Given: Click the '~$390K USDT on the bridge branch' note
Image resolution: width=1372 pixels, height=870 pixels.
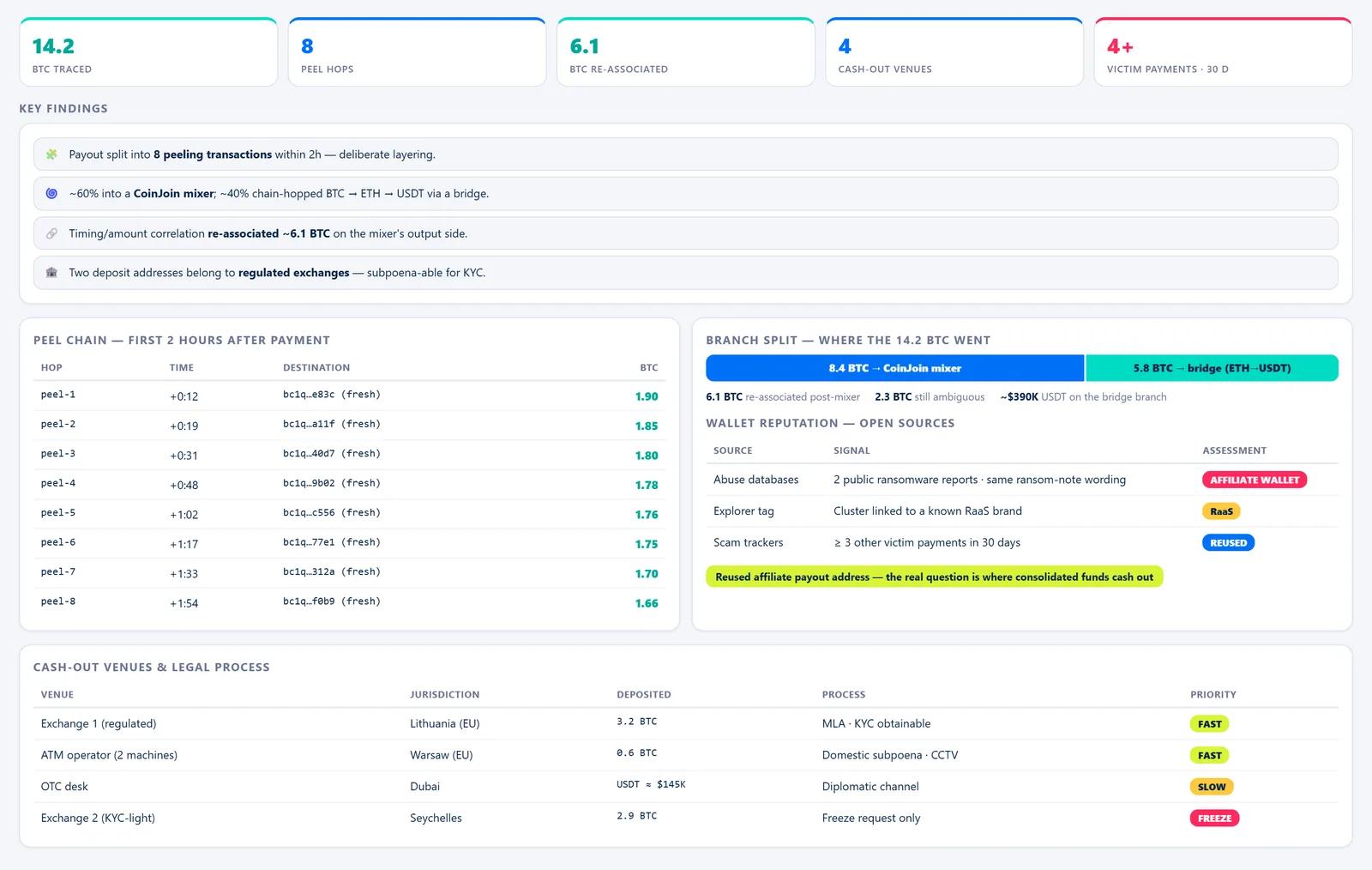Looking at the screenshot, I should [x=1083, y=397].
